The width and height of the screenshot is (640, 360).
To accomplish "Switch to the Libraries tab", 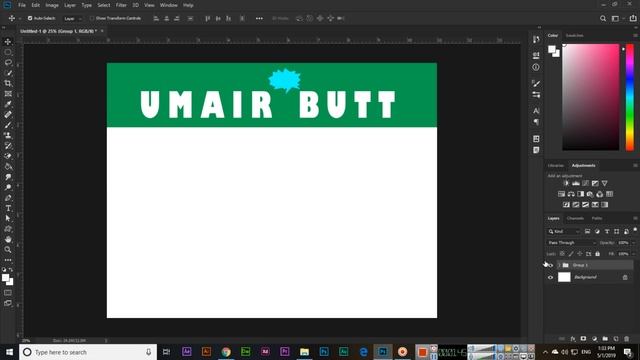I will (556, 166).
